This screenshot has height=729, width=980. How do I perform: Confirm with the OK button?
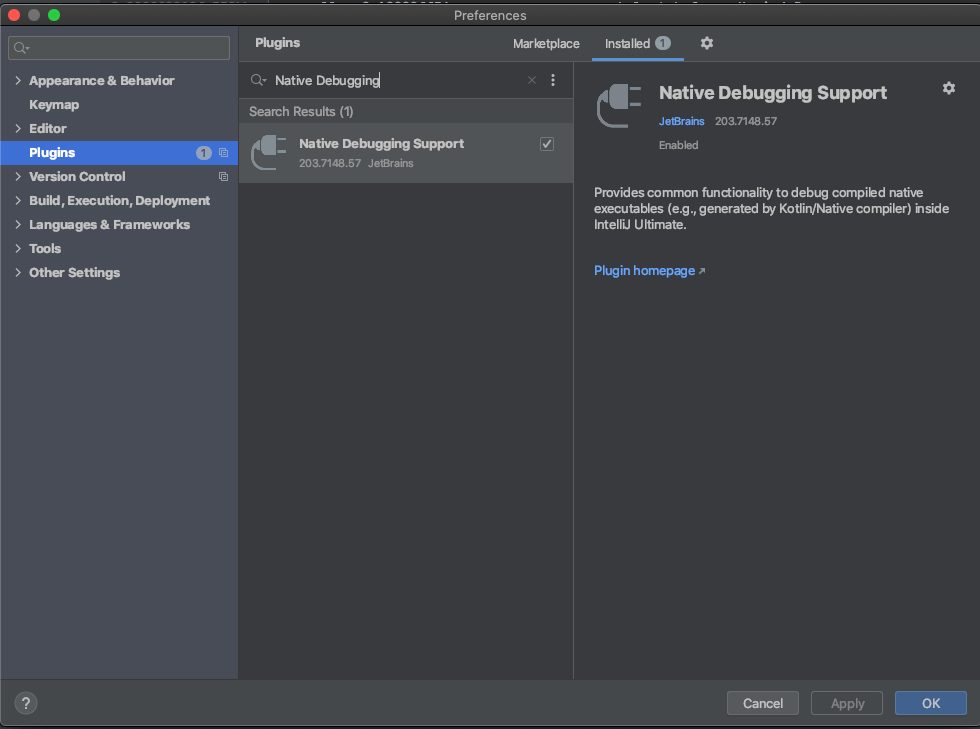click(x=931, y=703)
